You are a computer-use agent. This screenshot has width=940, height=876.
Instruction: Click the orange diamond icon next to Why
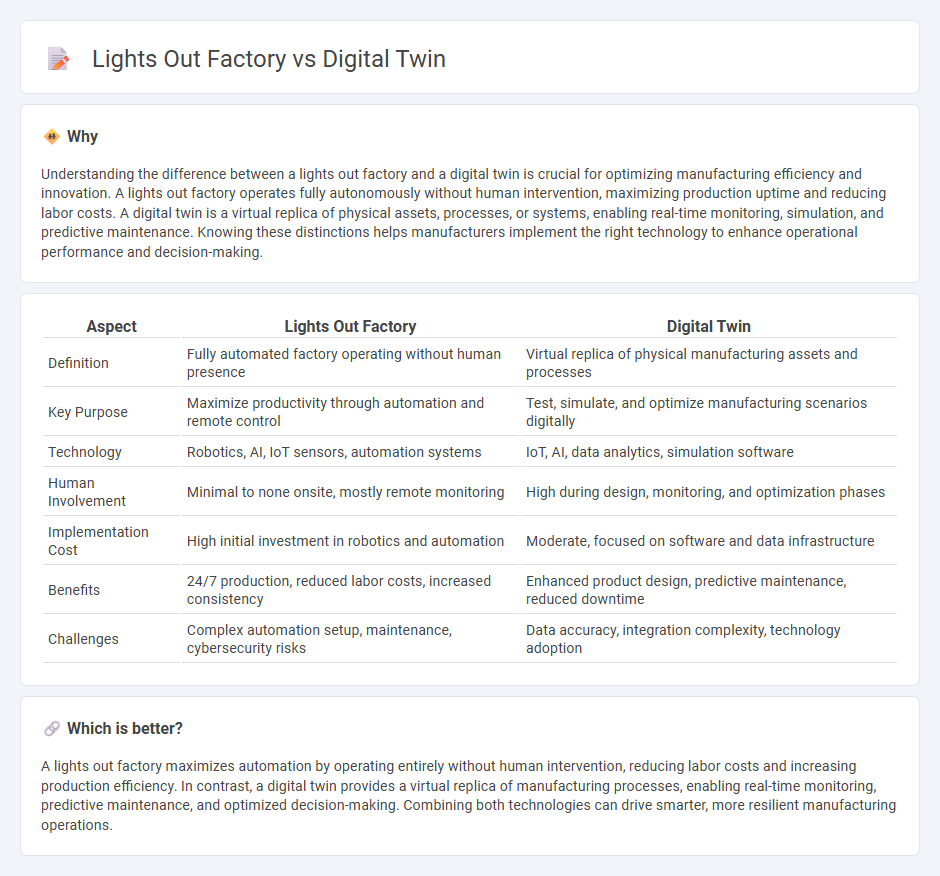[x=52, y=137]
